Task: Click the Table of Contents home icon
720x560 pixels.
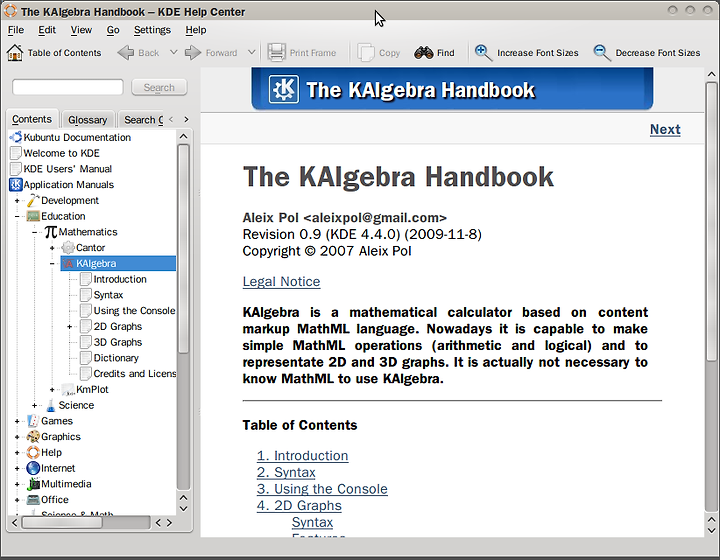Action: click(15, 53)
